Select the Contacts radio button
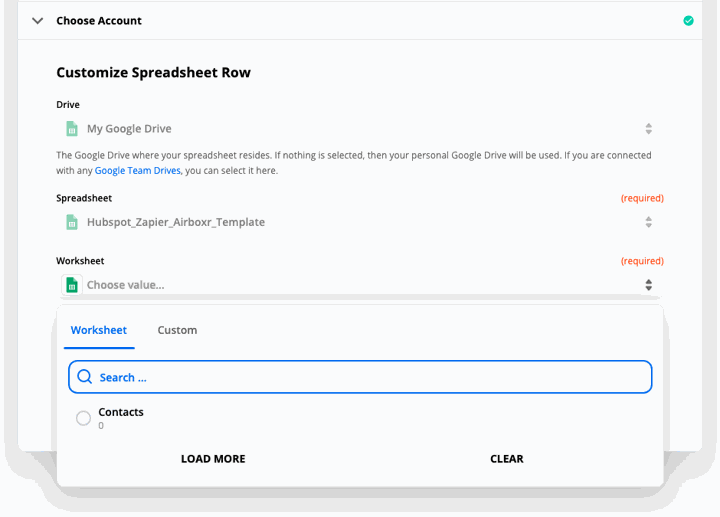 [x=83, y=418]
